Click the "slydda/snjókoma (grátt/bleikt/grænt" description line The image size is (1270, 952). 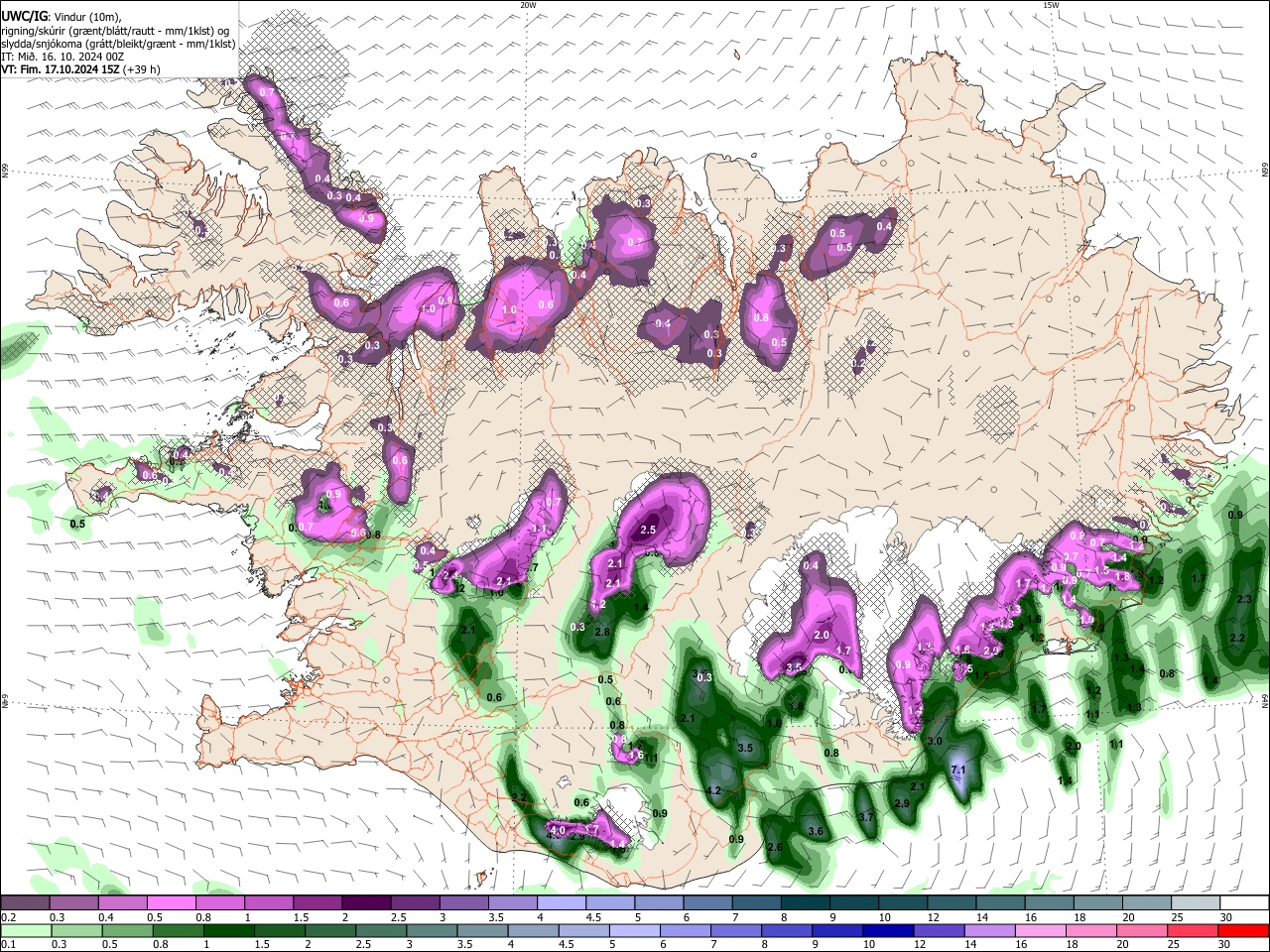tap(118, 44)
